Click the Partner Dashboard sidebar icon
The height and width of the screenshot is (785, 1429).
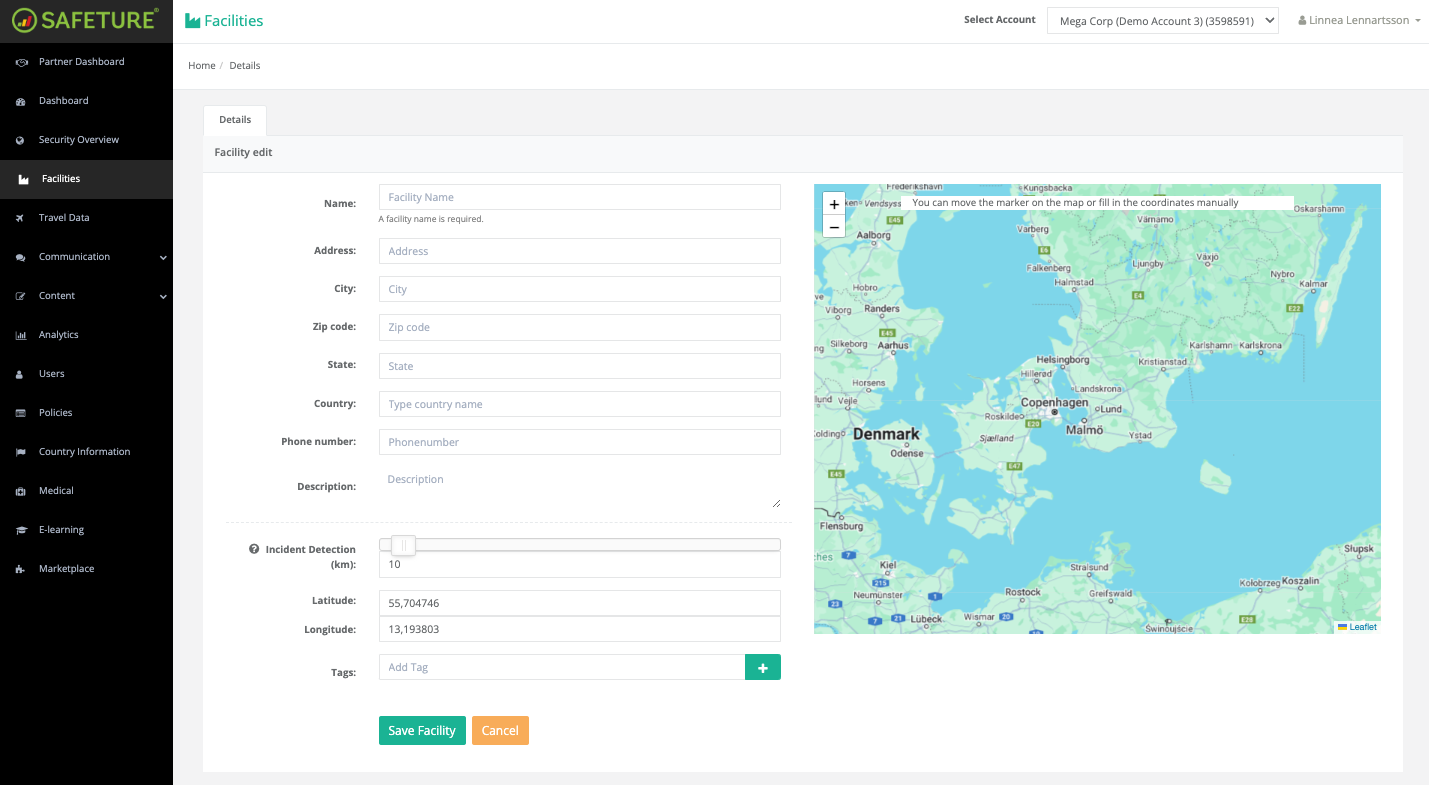pos(21,62)
